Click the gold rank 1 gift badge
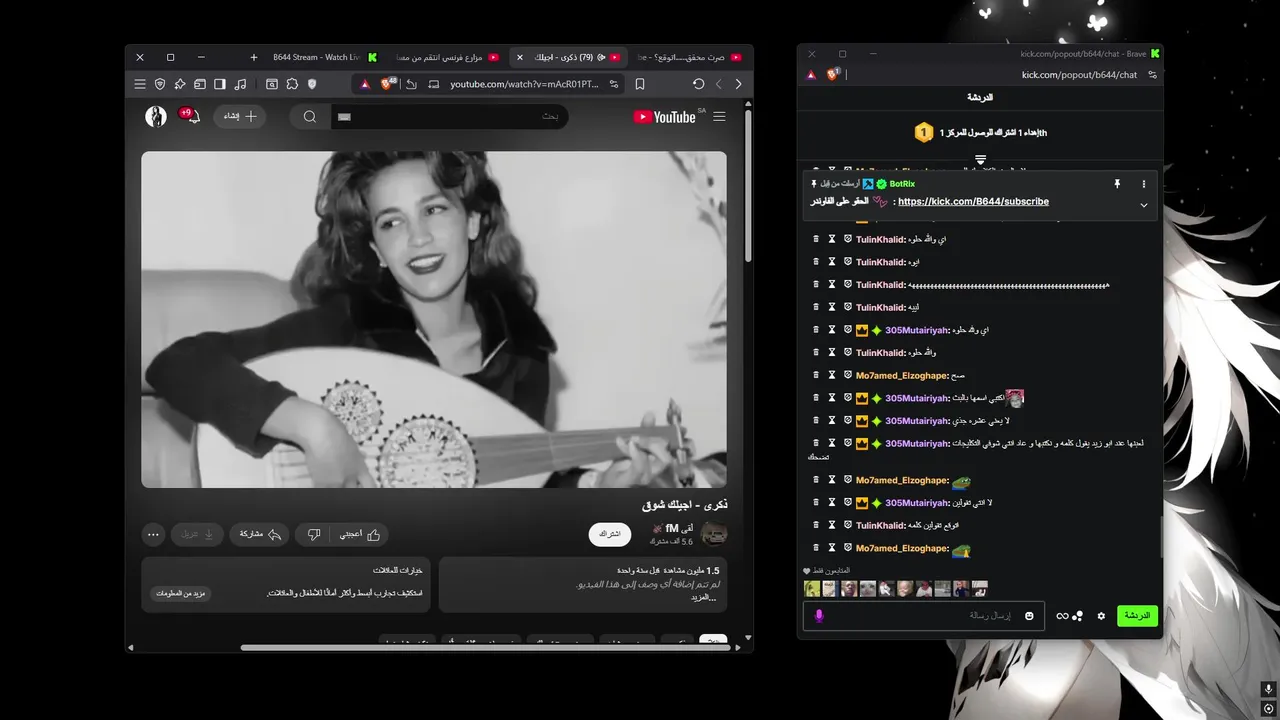This screenshot has width=1280, height=720. tap(924, 132)
